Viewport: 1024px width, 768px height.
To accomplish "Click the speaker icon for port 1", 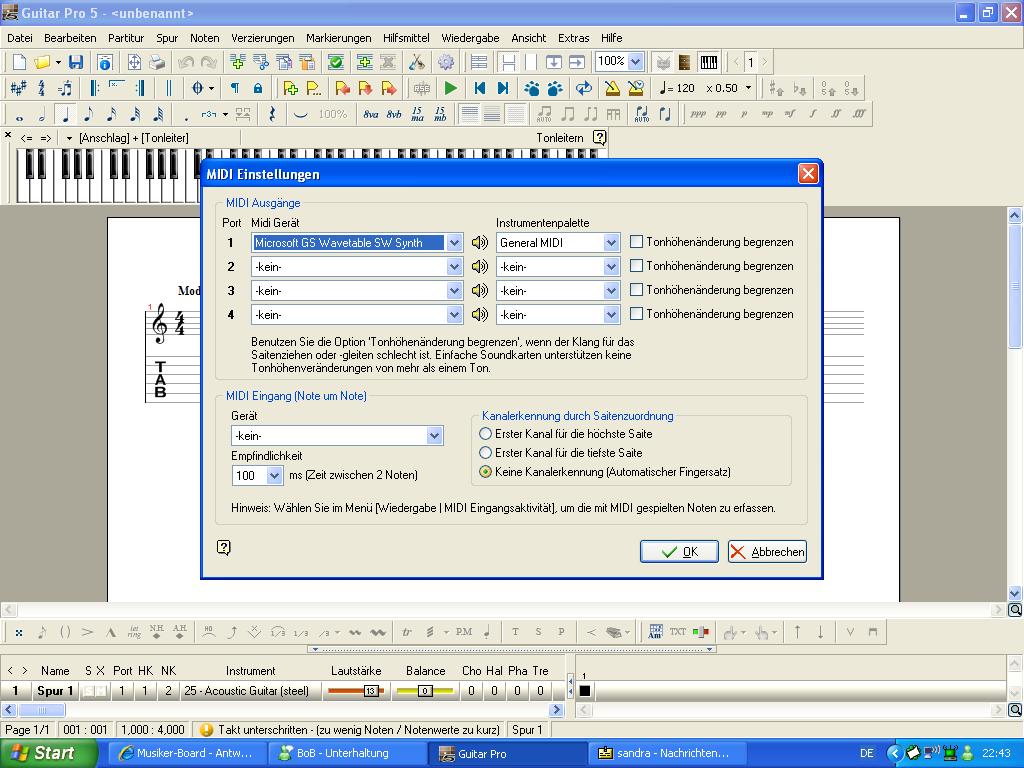I will 480,242.
